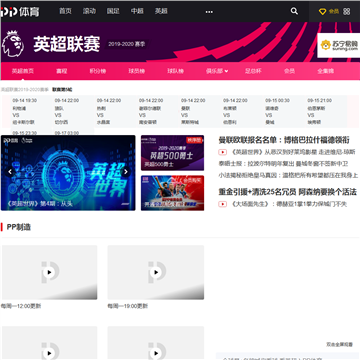360x360 pixels.
Task: Expand the 俱乐部 dropdown menu
Action: point(217,71)
